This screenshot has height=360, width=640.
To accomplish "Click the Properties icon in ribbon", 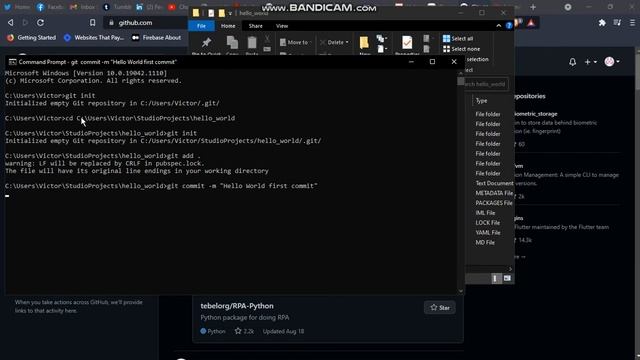I will tap(407, 42).
